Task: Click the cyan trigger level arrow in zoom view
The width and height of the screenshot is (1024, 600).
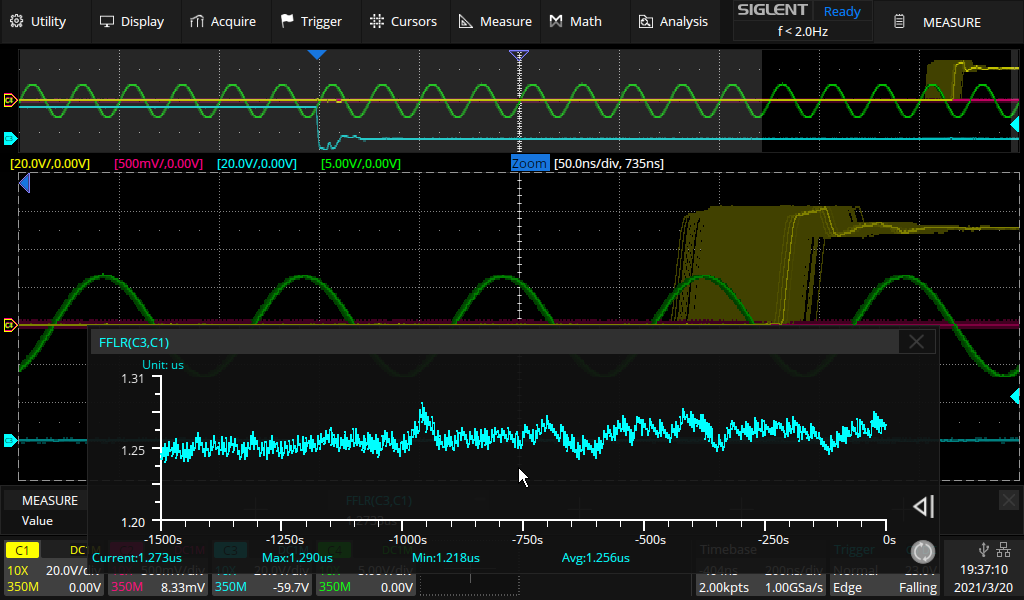Action: pos(1015,396)
